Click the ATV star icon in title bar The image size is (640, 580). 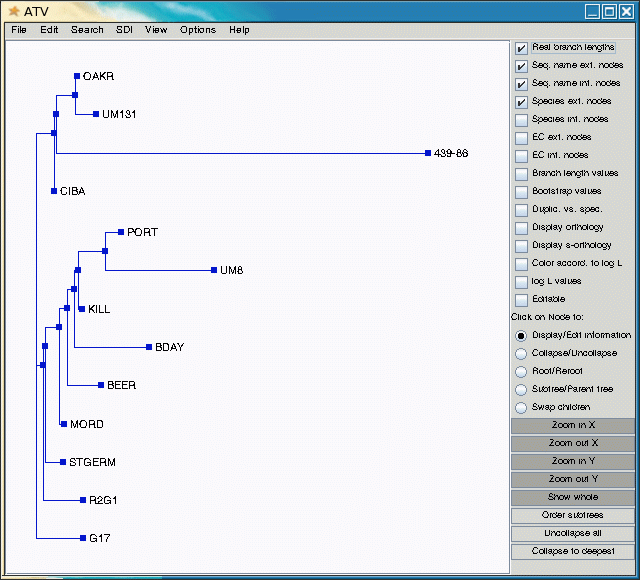13,11
